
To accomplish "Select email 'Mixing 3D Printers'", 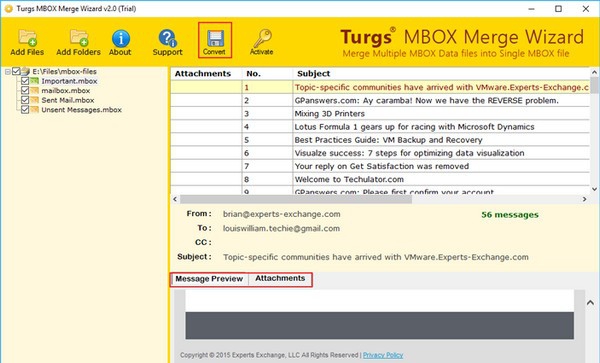I will pyautogui.click(x=380, y=114).
